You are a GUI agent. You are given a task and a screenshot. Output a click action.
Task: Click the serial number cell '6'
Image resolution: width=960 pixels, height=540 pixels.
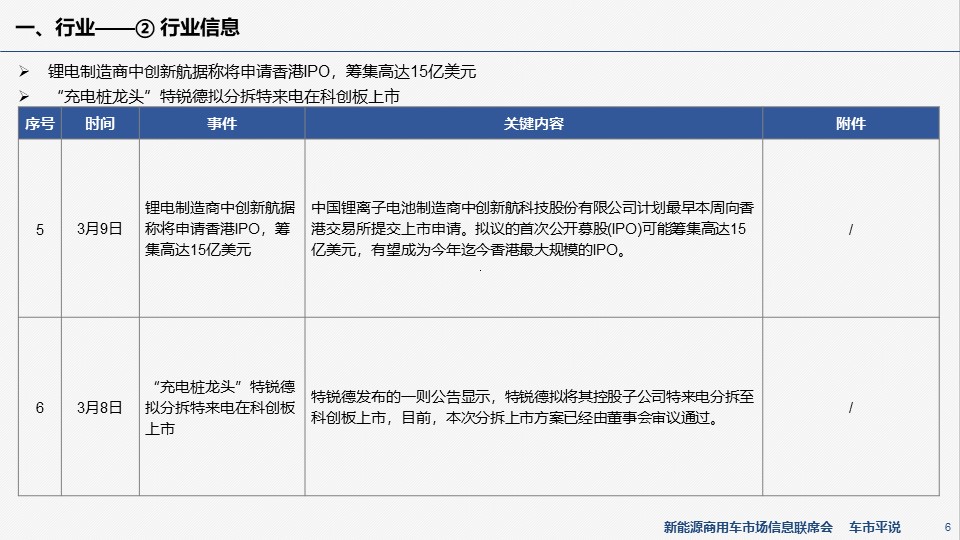[40, 407]
